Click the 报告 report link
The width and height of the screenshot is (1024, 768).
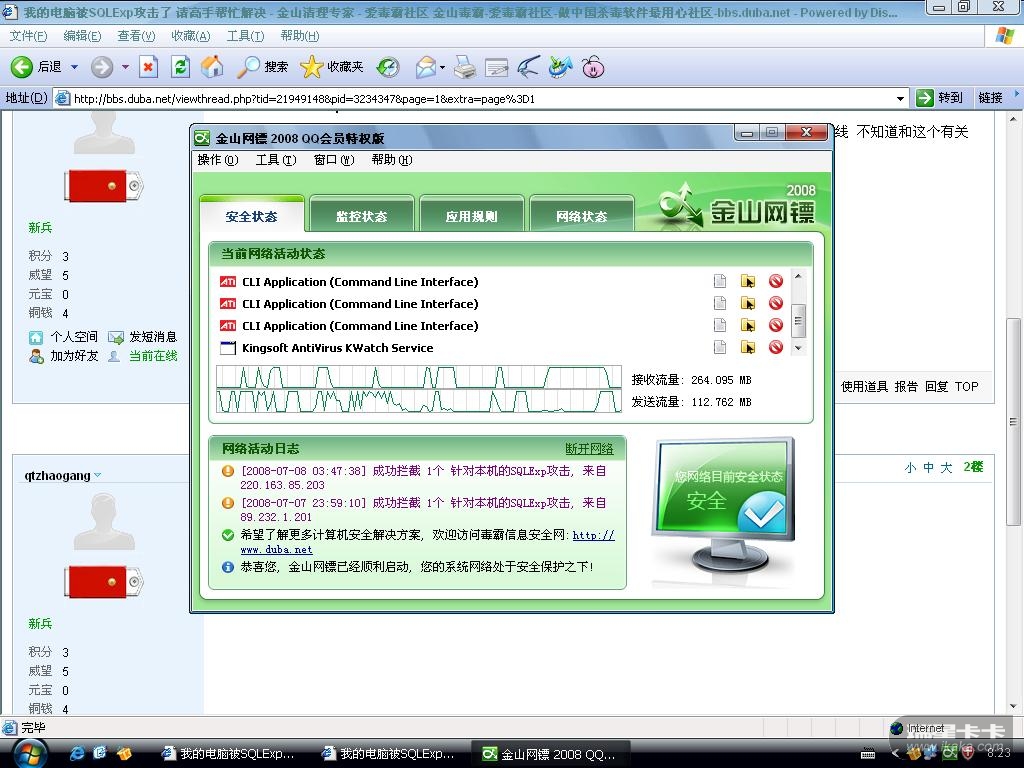pos(906,387)
